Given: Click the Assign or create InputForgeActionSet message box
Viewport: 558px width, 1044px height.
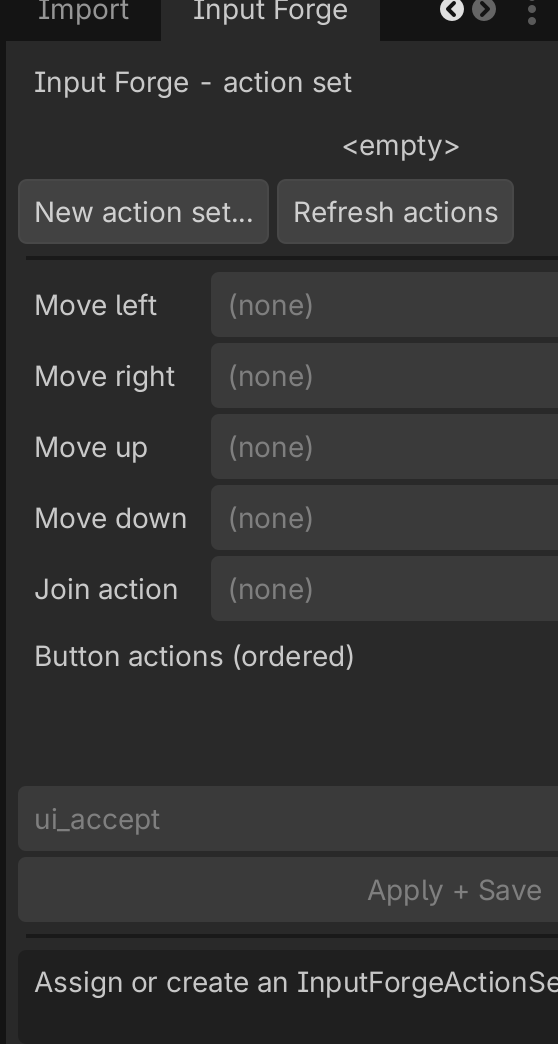Looking at the screenshot, I should (288, 997).
